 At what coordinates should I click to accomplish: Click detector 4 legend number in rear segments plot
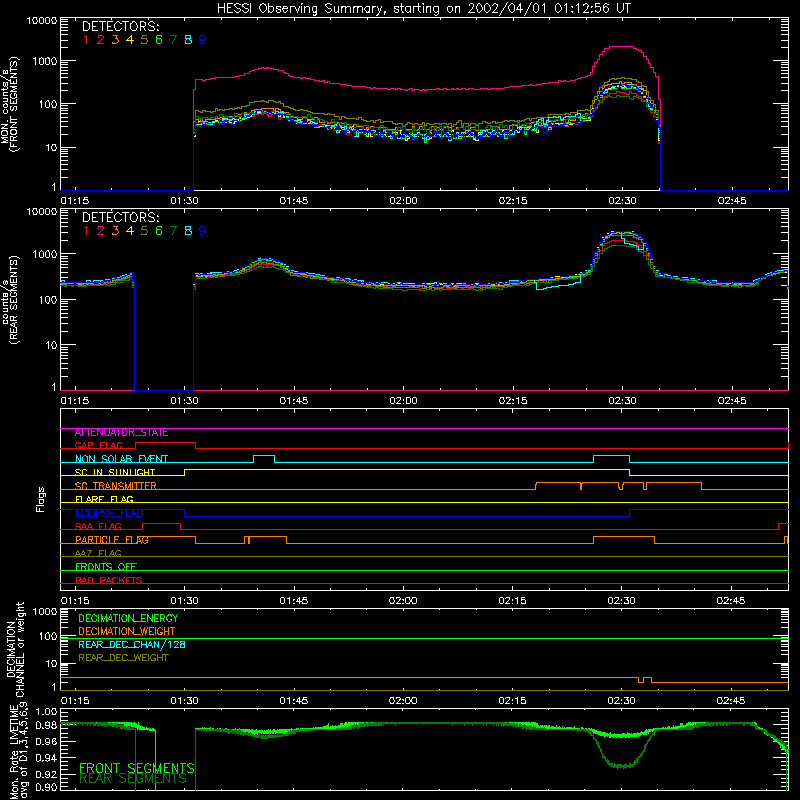130,231
